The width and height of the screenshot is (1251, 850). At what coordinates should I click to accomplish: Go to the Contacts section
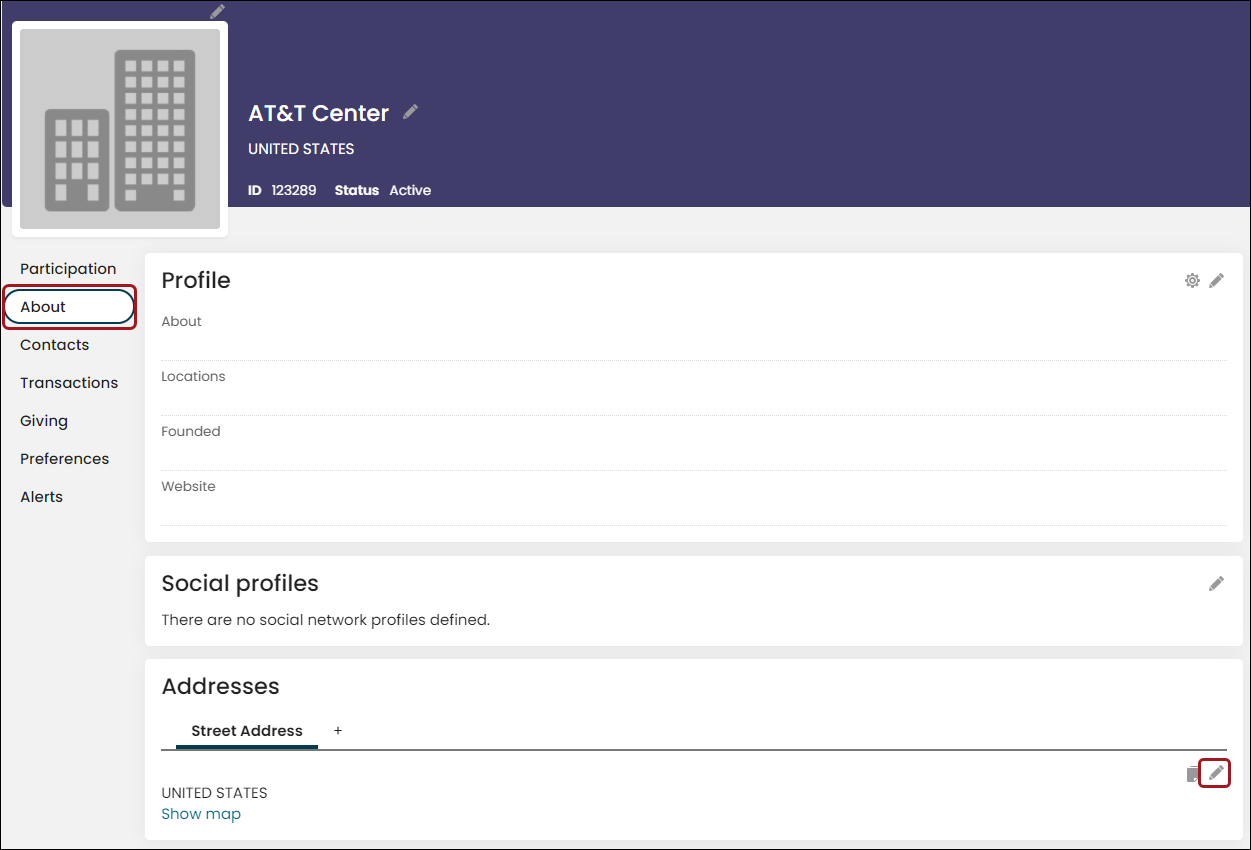(x=55, y=345)
